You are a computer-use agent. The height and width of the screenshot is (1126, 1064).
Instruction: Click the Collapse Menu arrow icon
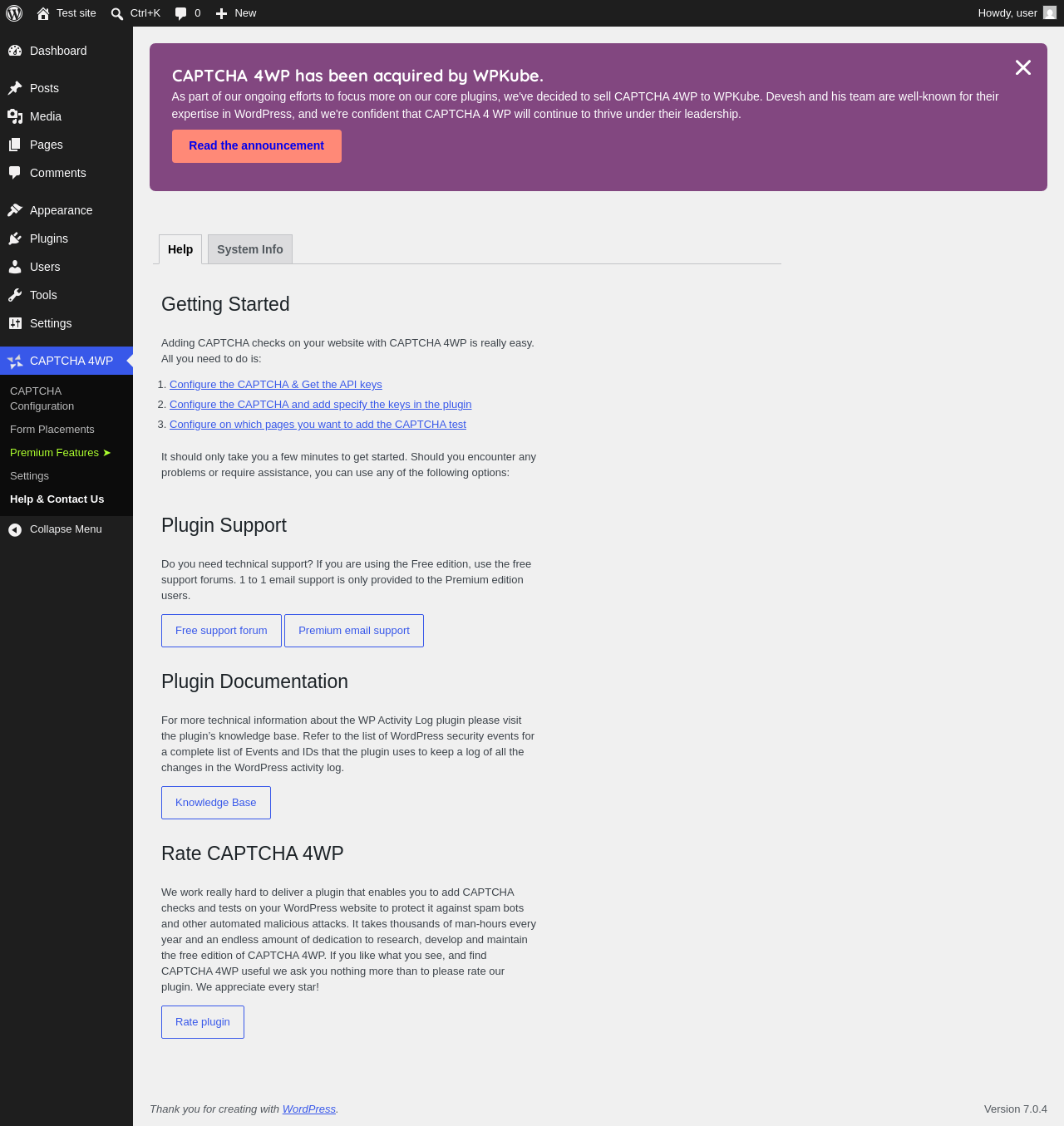(x=15, y=529)
